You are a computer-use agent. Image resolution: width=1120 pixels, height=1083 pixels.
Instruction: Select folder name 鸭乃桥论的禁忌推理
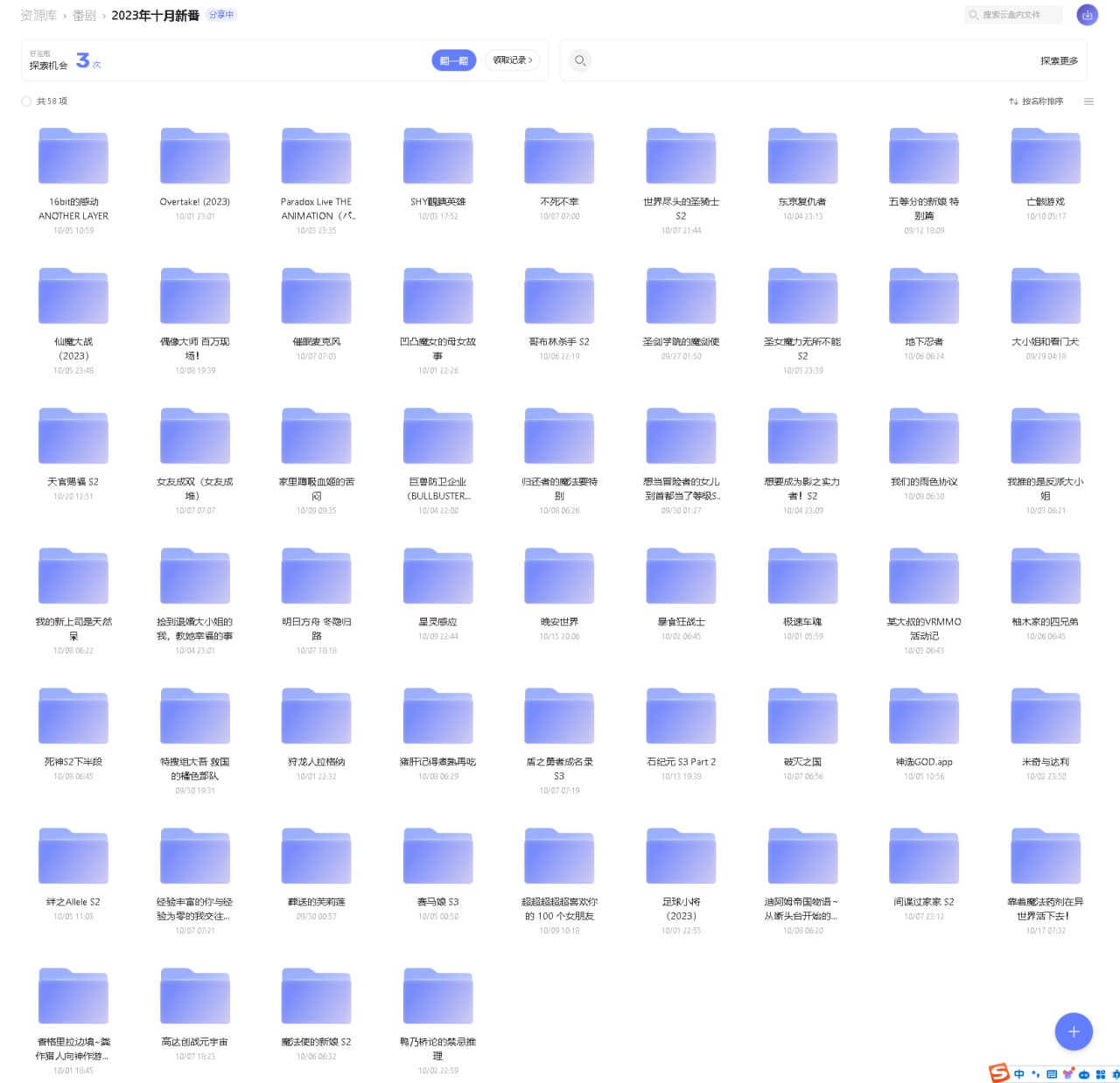[x=438, y=1049]
